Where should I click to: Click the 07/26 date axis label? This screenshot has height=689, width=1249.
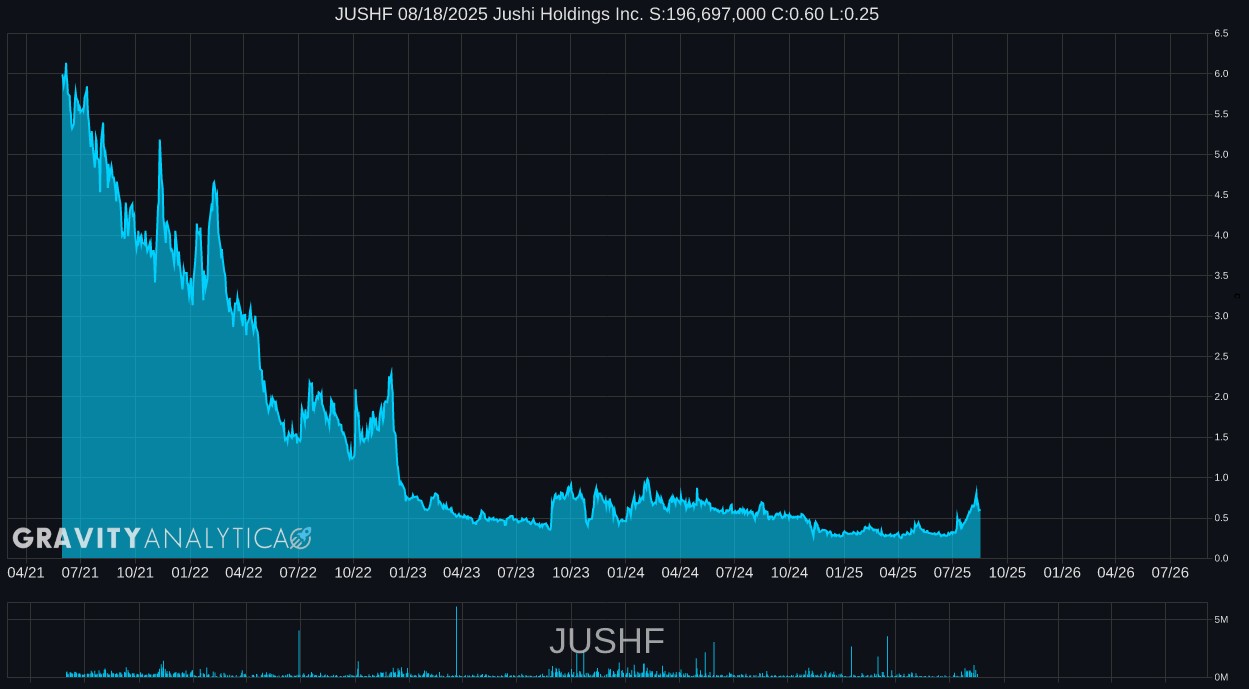1170,572
